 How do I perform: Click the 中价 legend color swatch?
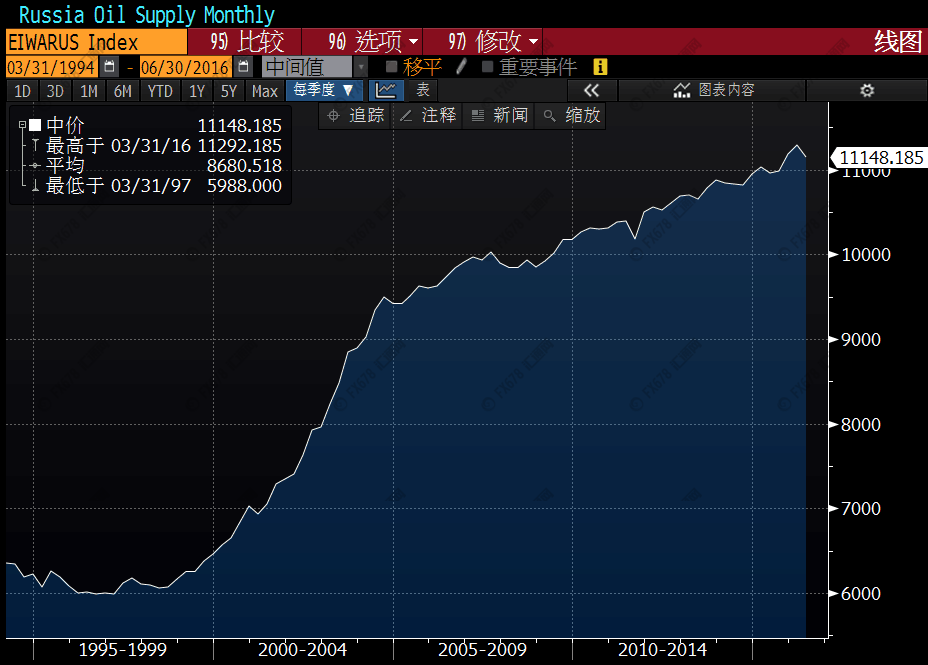[35, 125]
